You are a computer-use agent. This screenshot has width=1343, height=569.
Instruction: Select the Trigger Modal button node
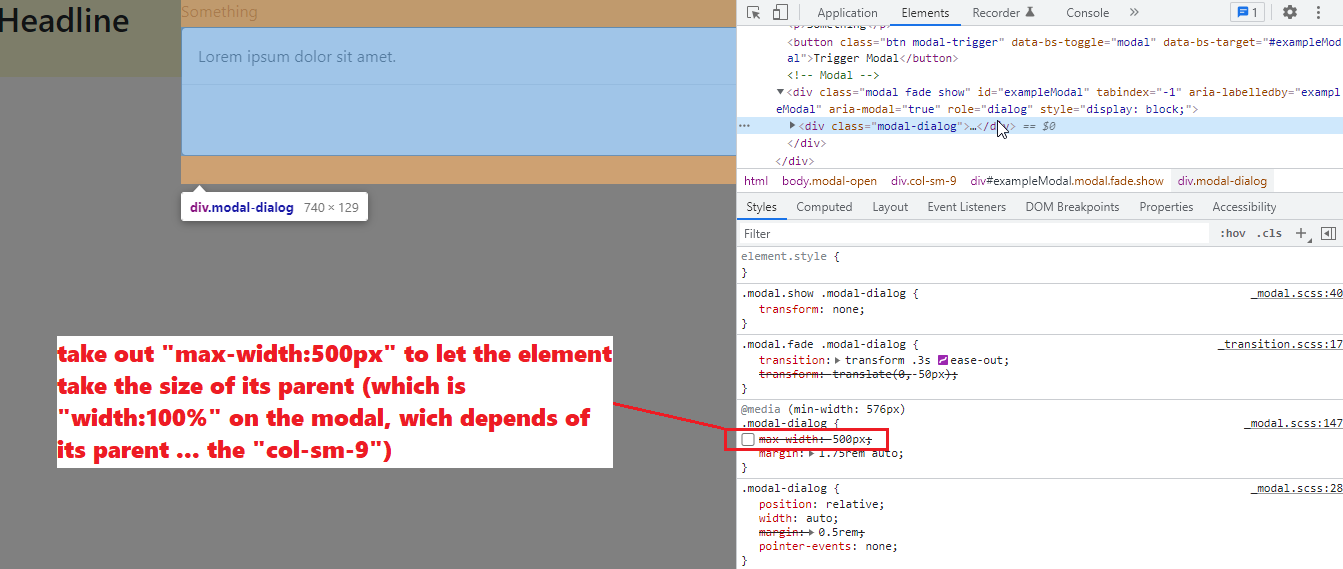1063,50
